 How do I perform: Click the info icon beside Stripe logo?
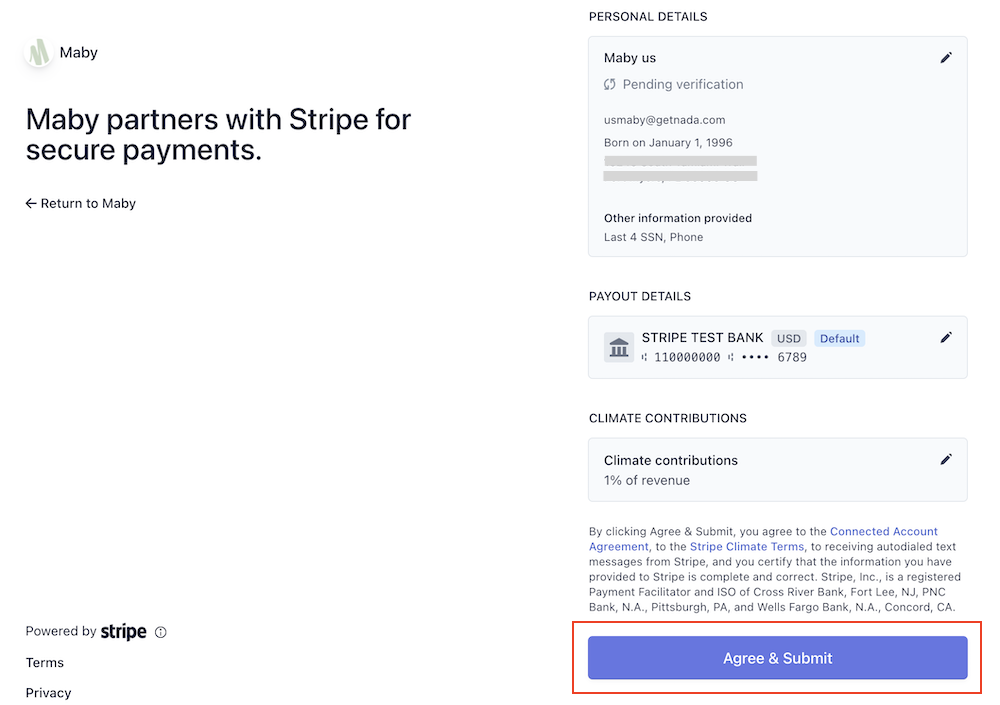[x=161, y=632]
